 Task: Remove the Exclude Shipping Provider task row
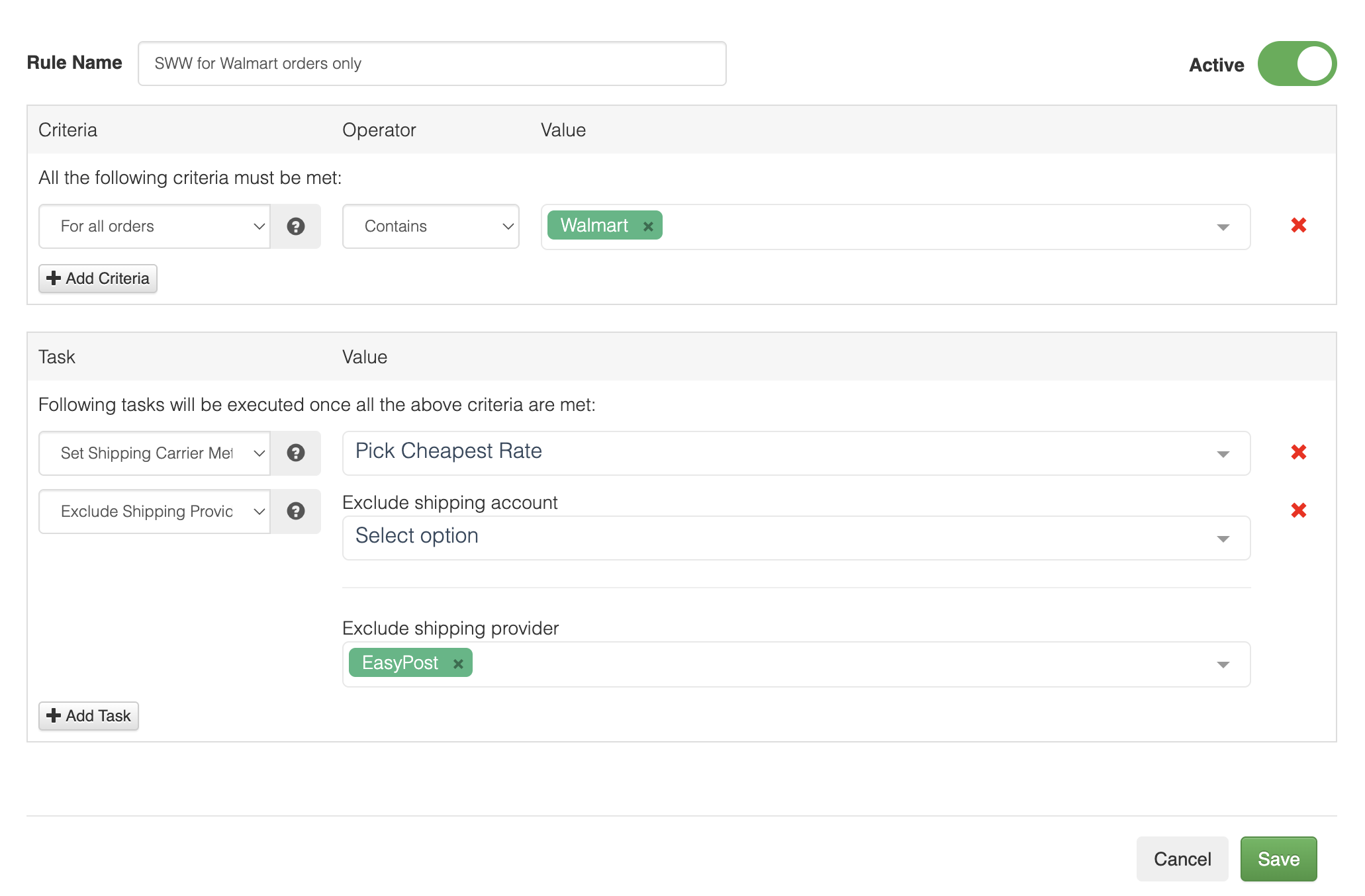(1298, 511)
